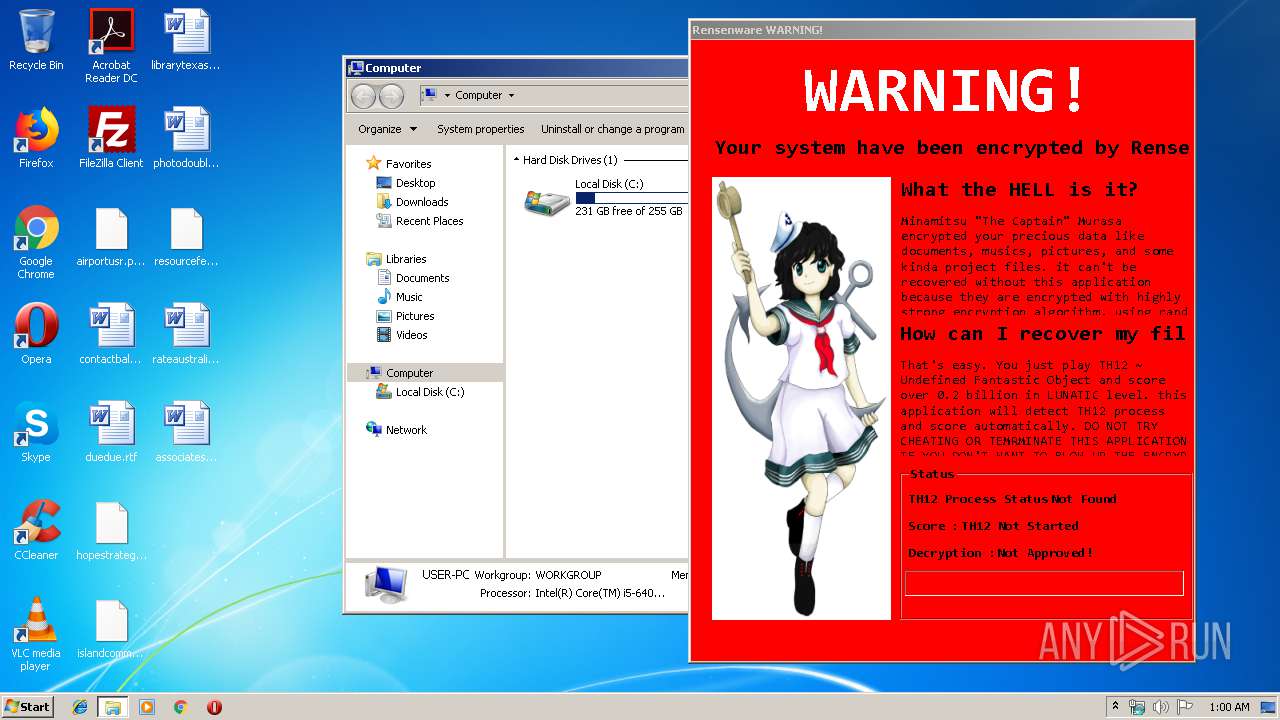Open the Action Center flag icon
1280x720 pixels.
tap(1185, 707)
